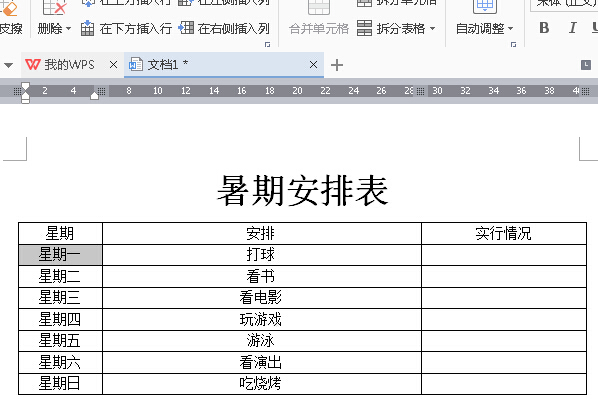Select the cell 星期四
Screen dimensions: 598x399
click(x=60, y=319)
